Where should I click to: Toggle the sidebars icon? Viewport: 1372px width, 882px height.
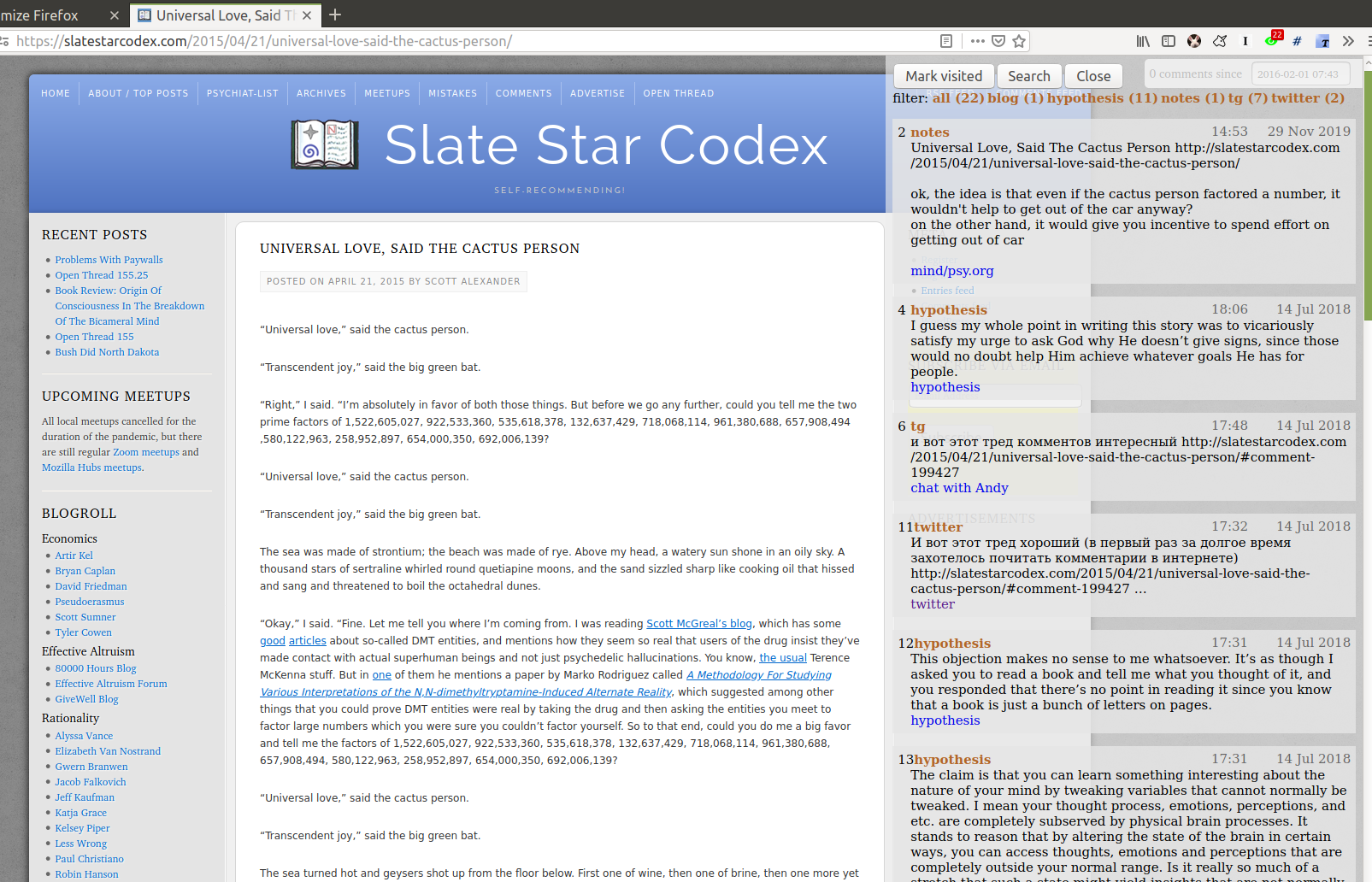click(x=1169, y=41)
